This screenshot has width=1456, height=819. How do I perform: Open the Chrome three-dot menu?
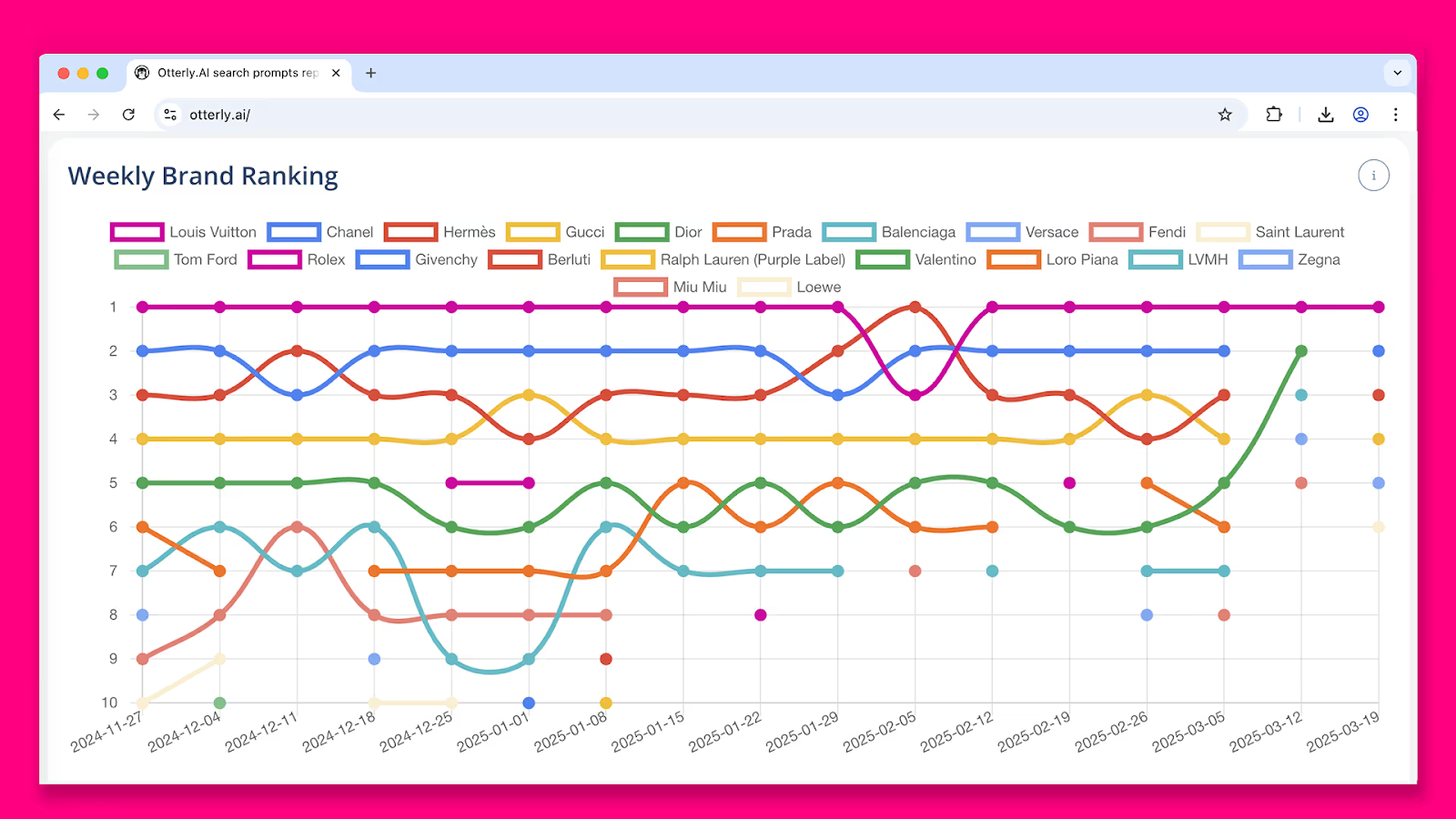pyautogui.click(x=1395, y=115)
